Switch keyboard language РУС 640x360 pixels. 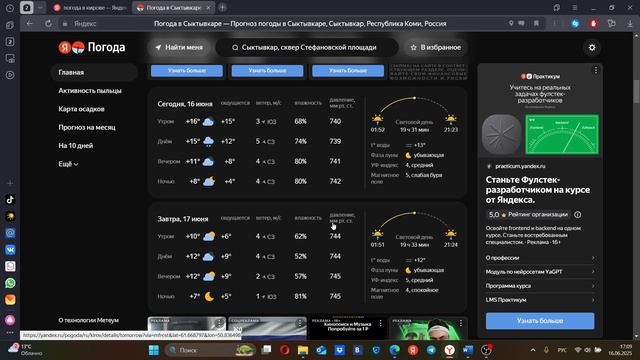click(562, 350)
